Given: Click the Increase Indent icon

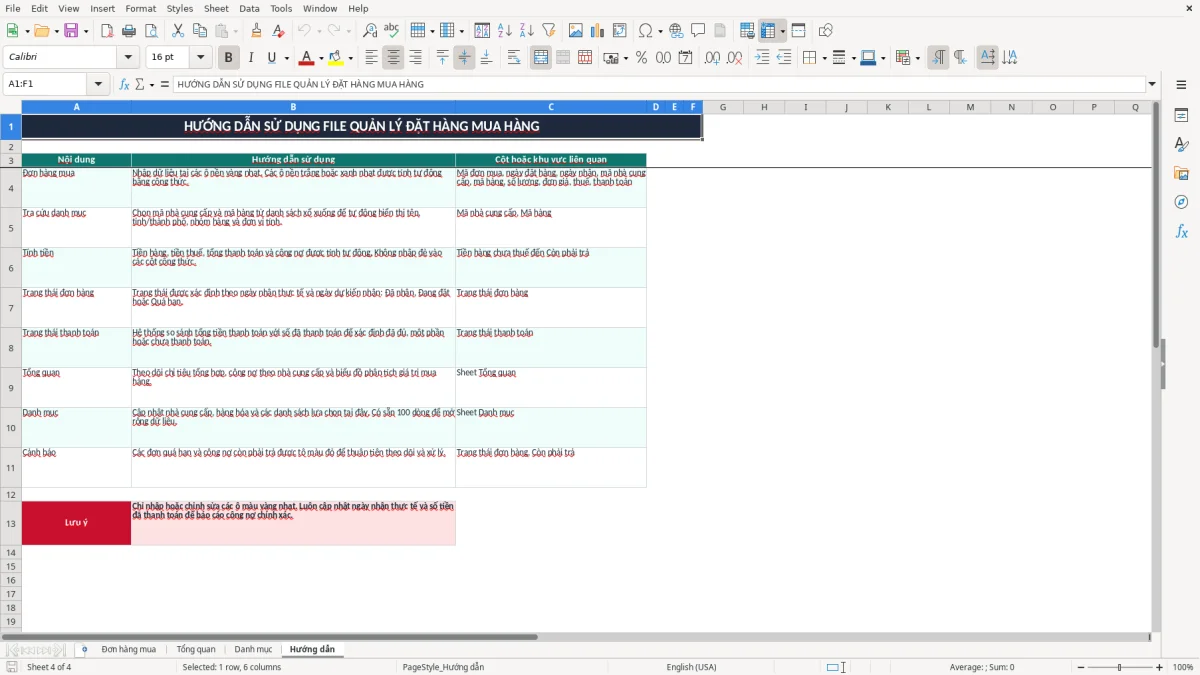Looking at the screenshot, I should [x=762, y=58].
